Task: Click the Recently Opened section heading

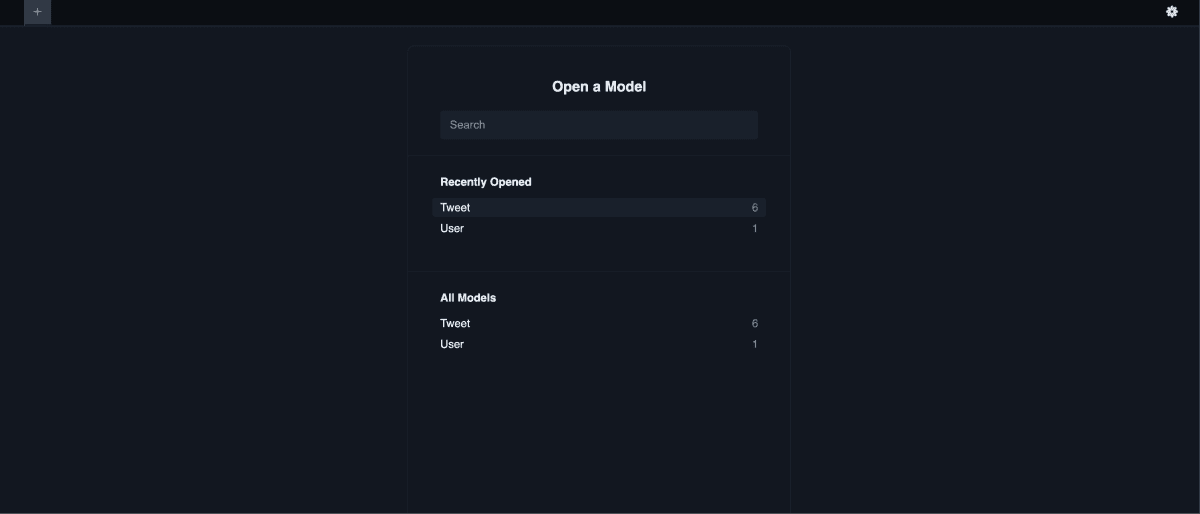Action: (x=486, y=182)
